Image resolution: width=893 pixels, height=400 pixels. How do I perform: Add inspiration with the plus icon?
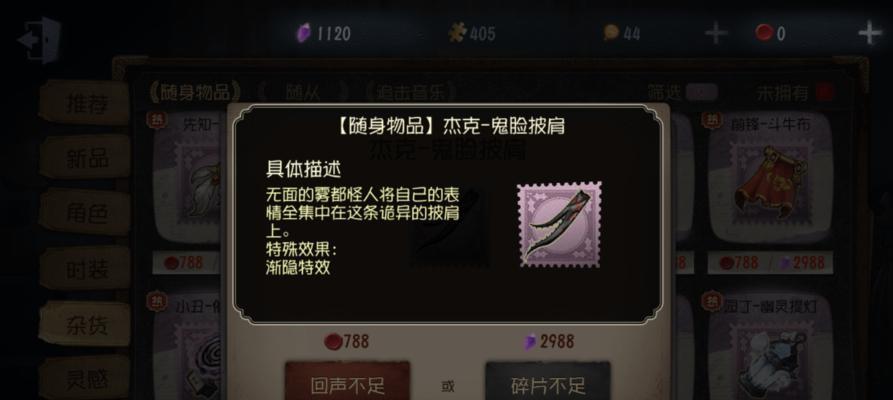[716, 34]
